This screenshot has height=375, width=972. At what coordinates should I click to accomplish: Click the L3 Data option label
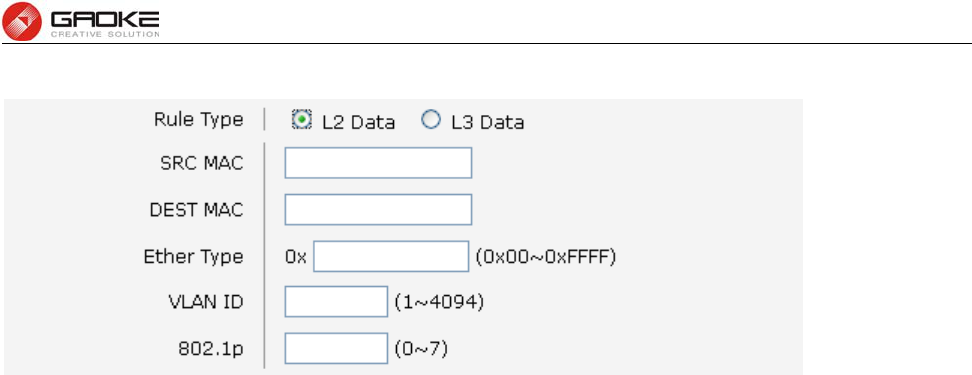[x=487, y=123]
